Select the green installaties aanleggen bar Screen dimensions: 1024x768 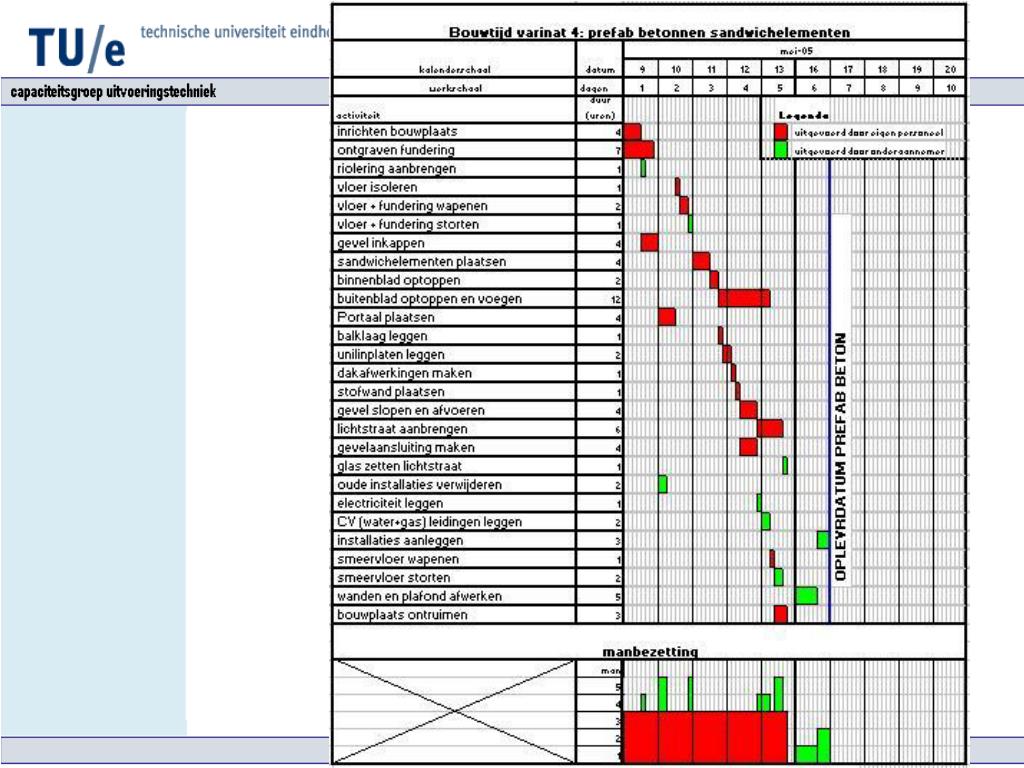coord(822,540)
